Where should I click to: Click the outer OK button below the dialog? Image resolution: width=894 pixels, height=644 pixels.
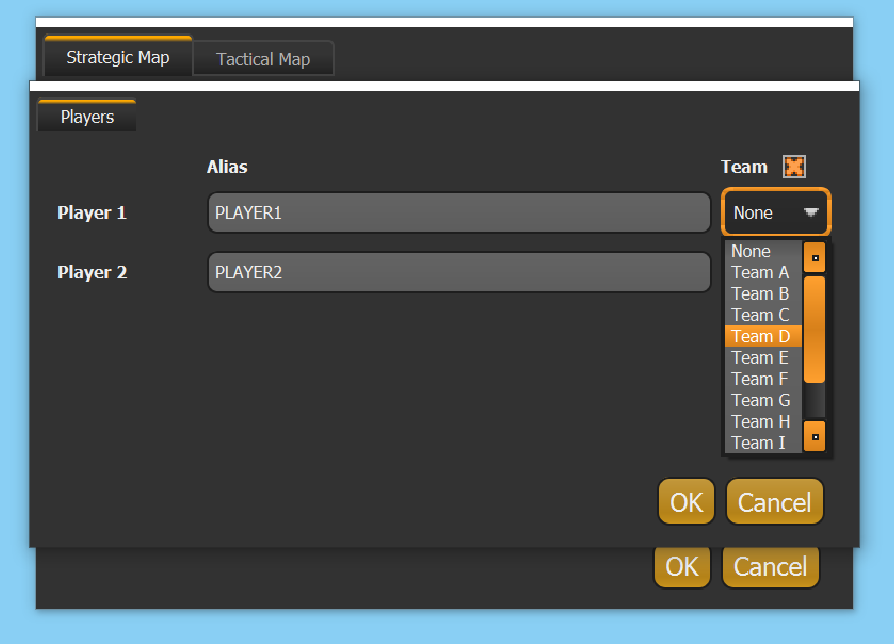[682, 566]
